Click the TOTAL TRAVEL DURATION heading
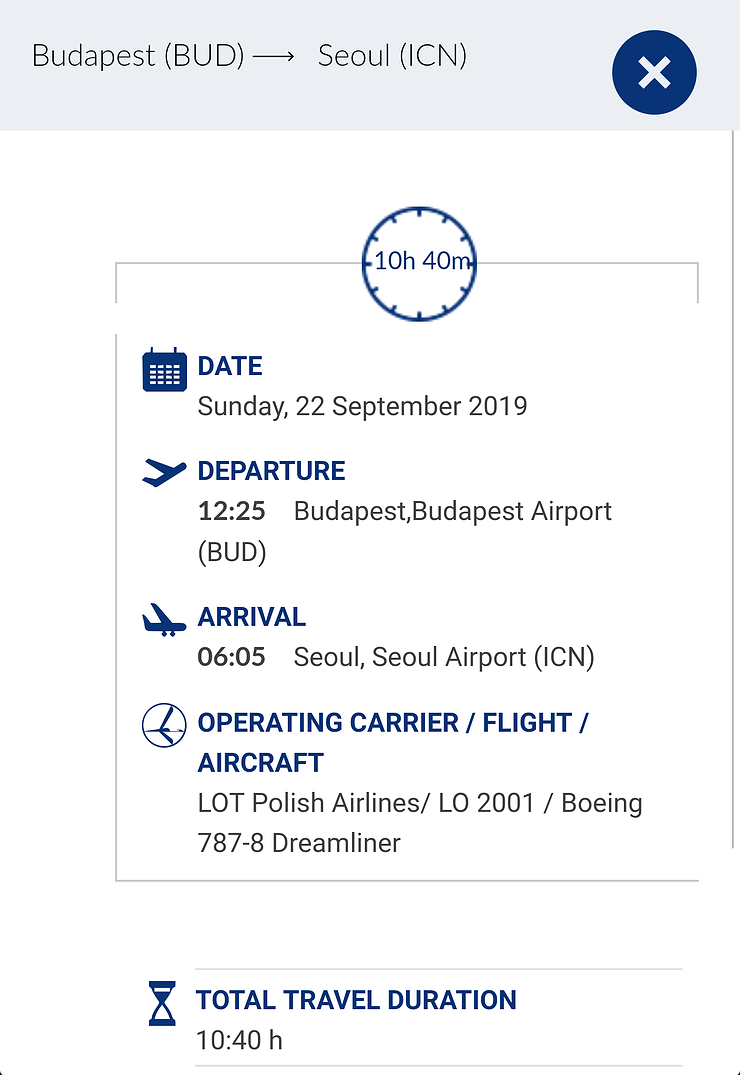This screenshot has height=1075, width=740. (356, 1000)
